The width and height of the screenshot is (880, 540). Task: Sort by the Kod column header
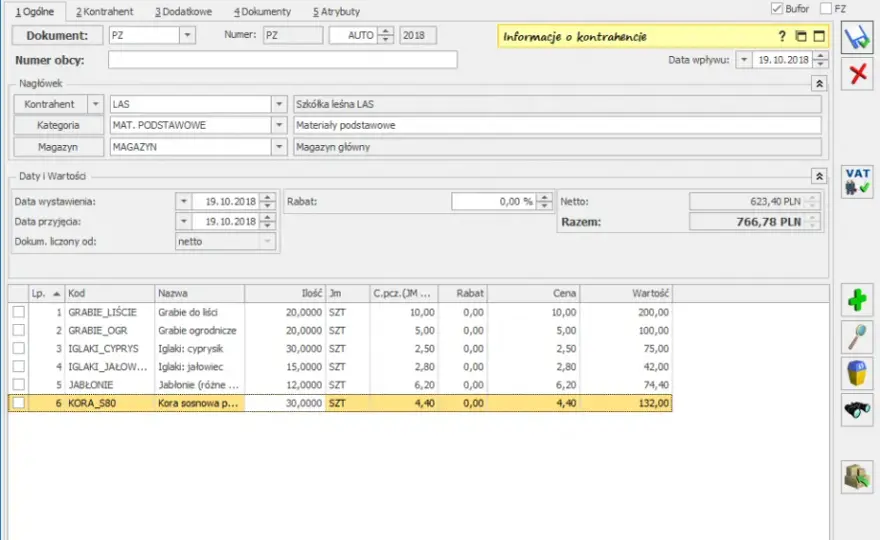109,293
